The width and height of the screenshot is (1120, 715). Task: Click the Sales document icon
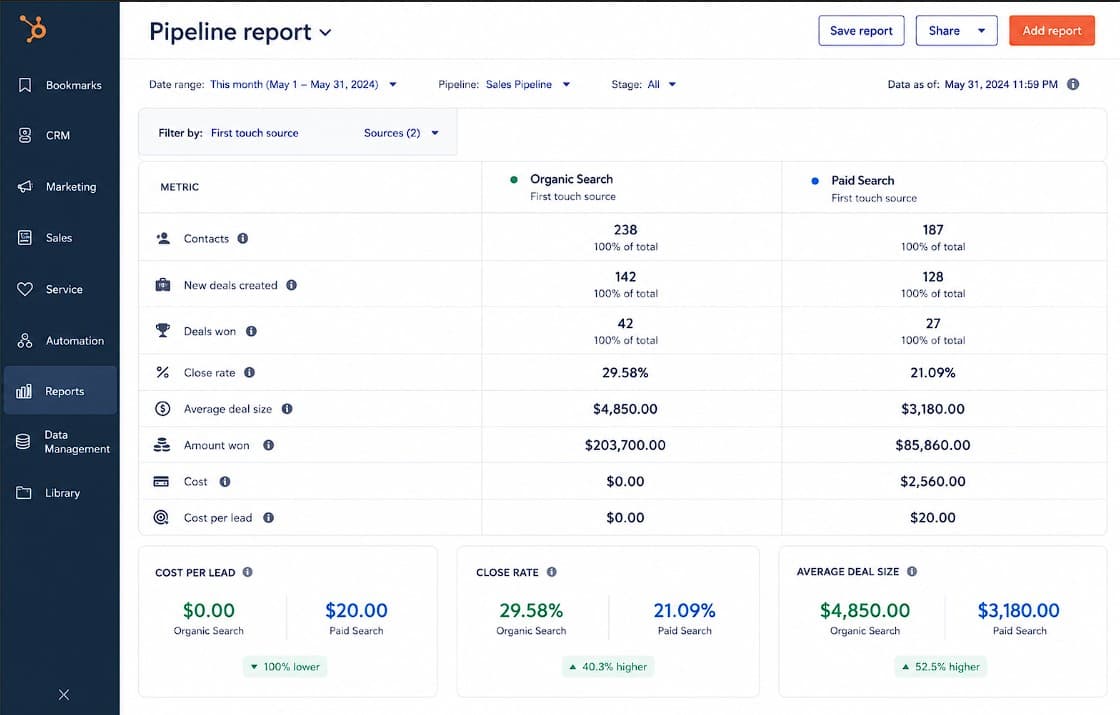click(25, 238)
